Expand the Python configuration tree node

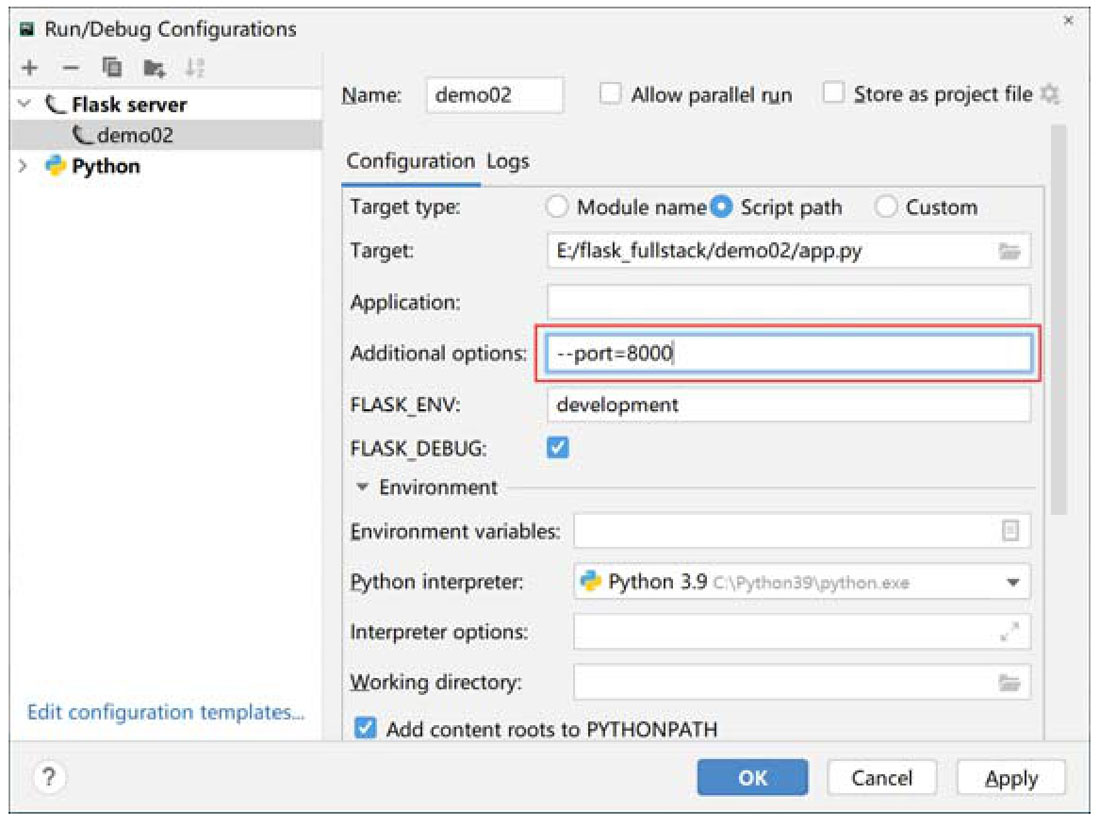24,166
